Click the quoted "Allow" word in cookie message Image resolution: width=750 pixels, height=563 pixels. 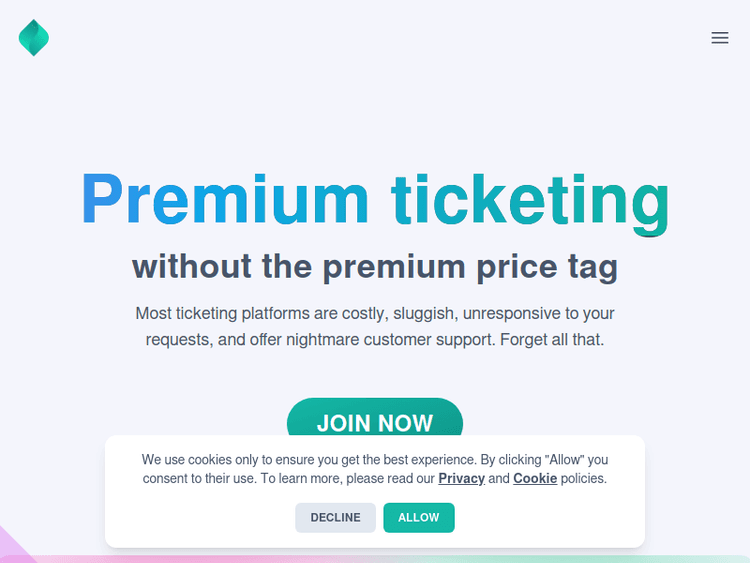[x=565, y=460]
